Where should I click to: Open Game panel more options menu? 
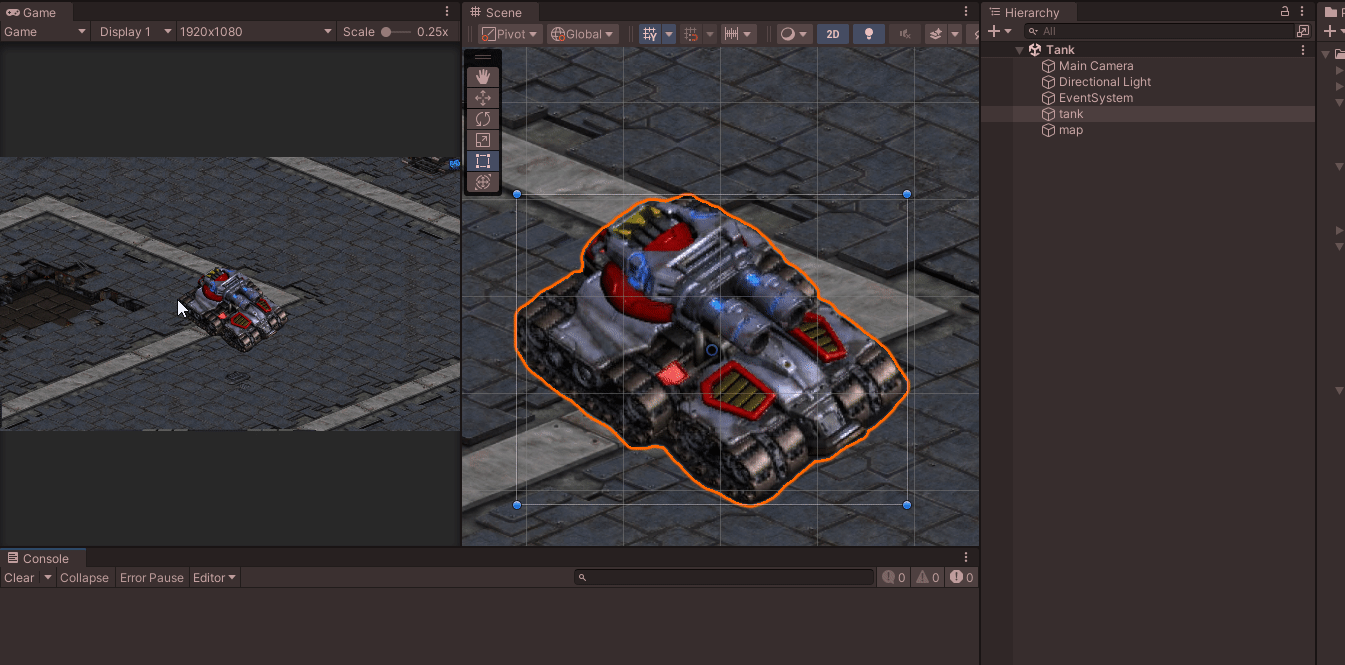[447, 12]
